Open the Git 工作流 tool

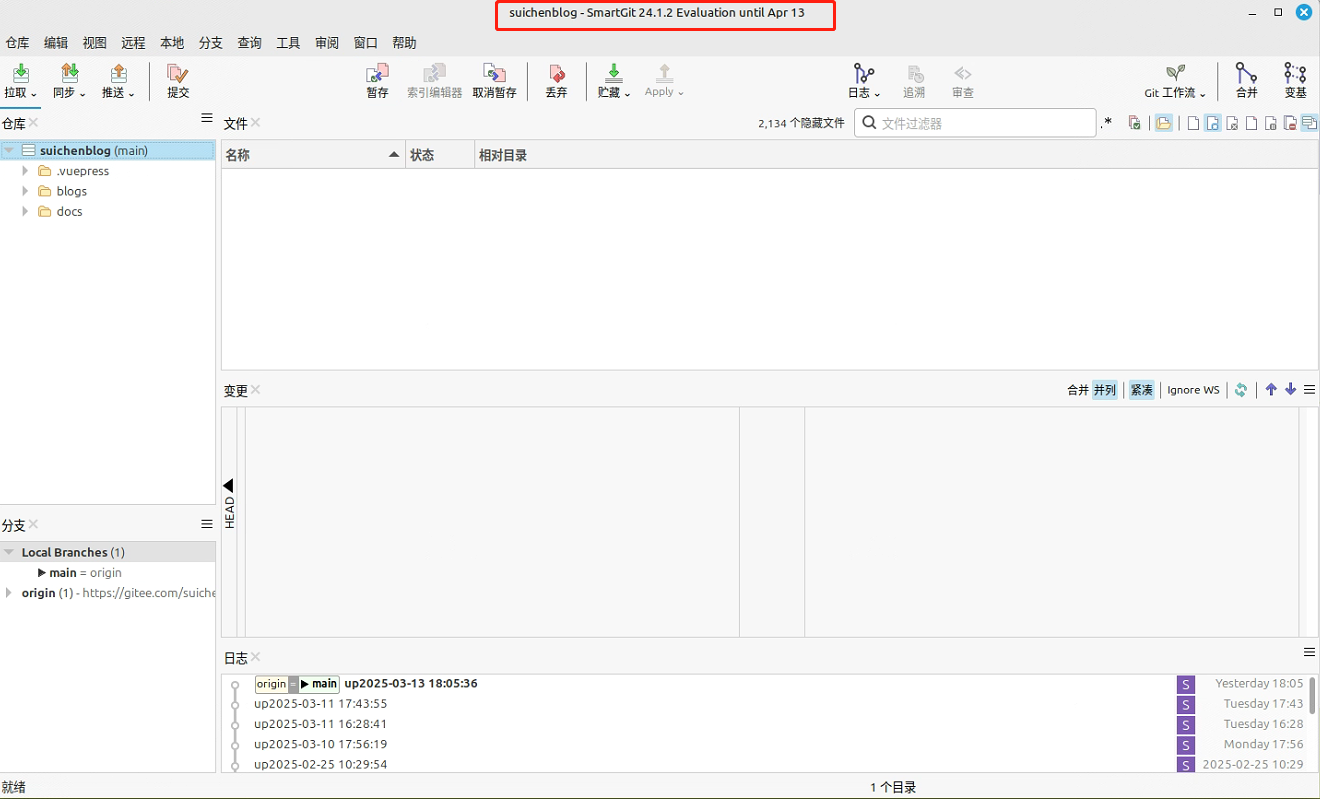tap(1172, 80)
